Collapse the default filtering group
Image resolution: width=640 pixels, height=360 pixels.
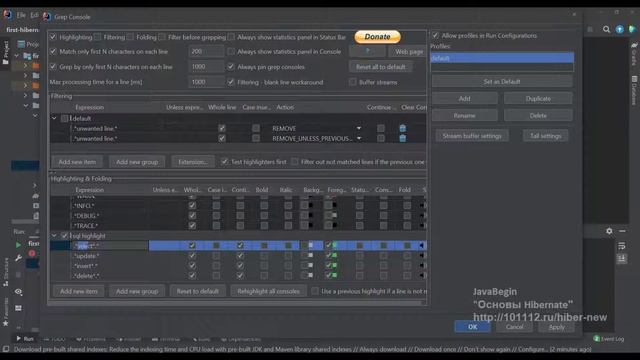(54, 118)
